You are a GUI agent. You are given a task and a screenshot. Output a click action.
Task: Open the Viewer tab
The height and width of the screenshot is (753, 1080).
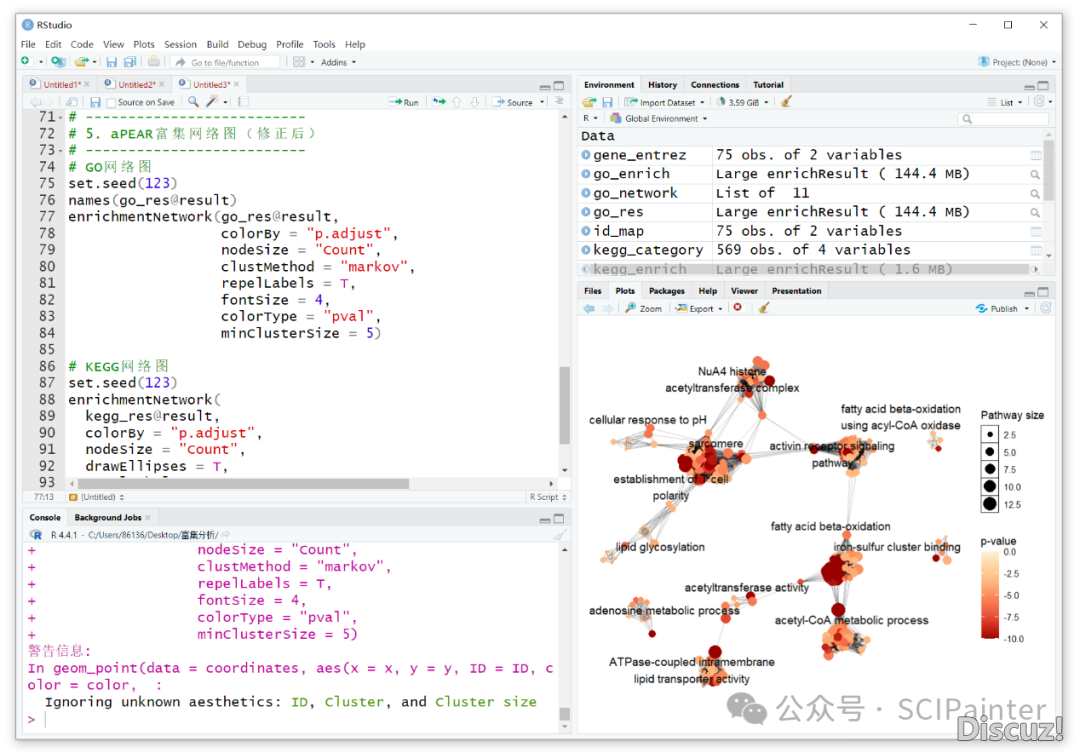(x=743, y=291)
